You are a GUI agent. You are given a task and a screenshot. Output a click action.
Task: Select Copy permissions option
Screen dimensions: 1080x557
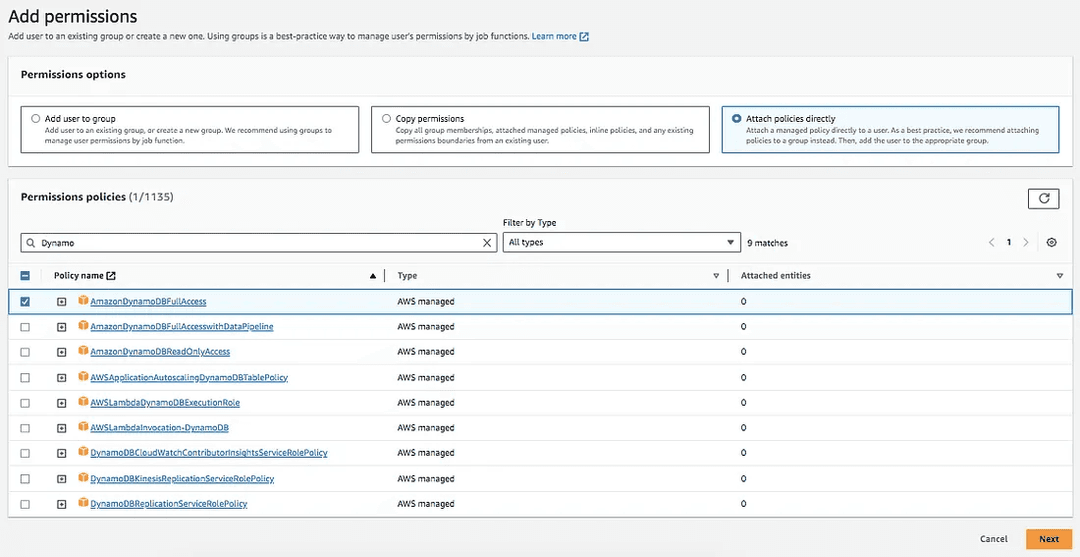386,118
